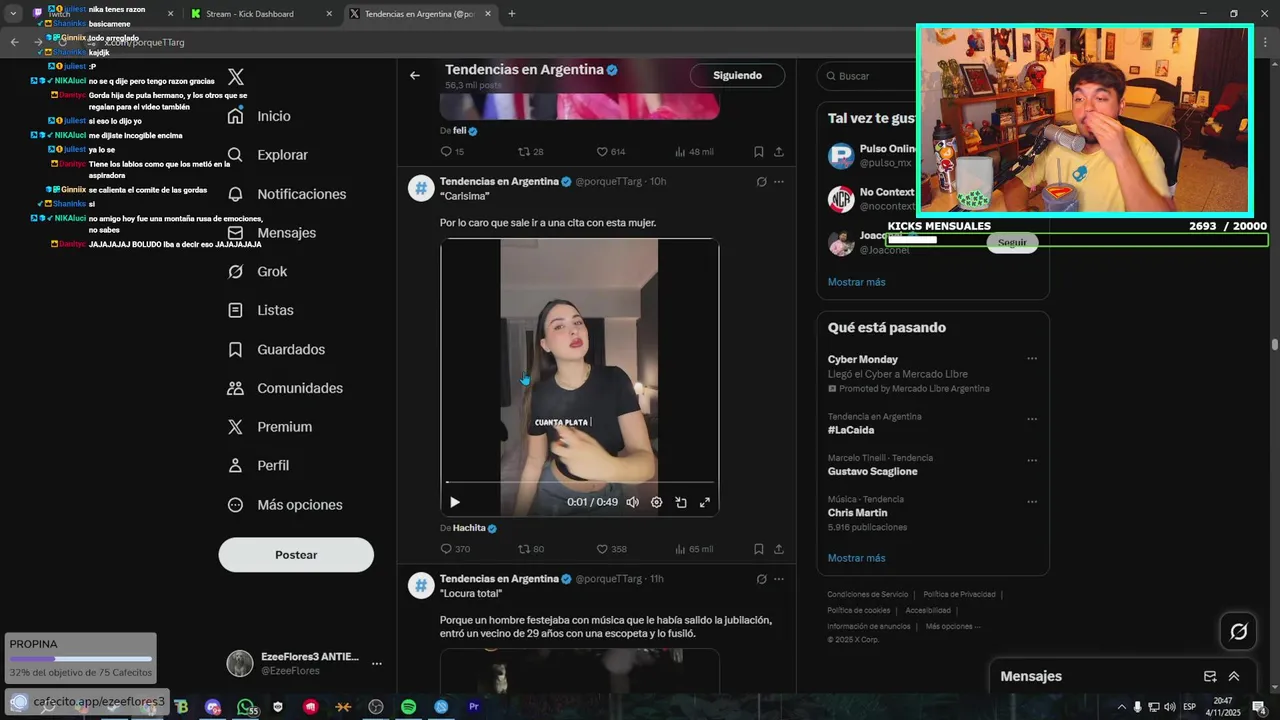1280x720 pixels.
Task: Share the Carísima post
Action: [779, 549]
